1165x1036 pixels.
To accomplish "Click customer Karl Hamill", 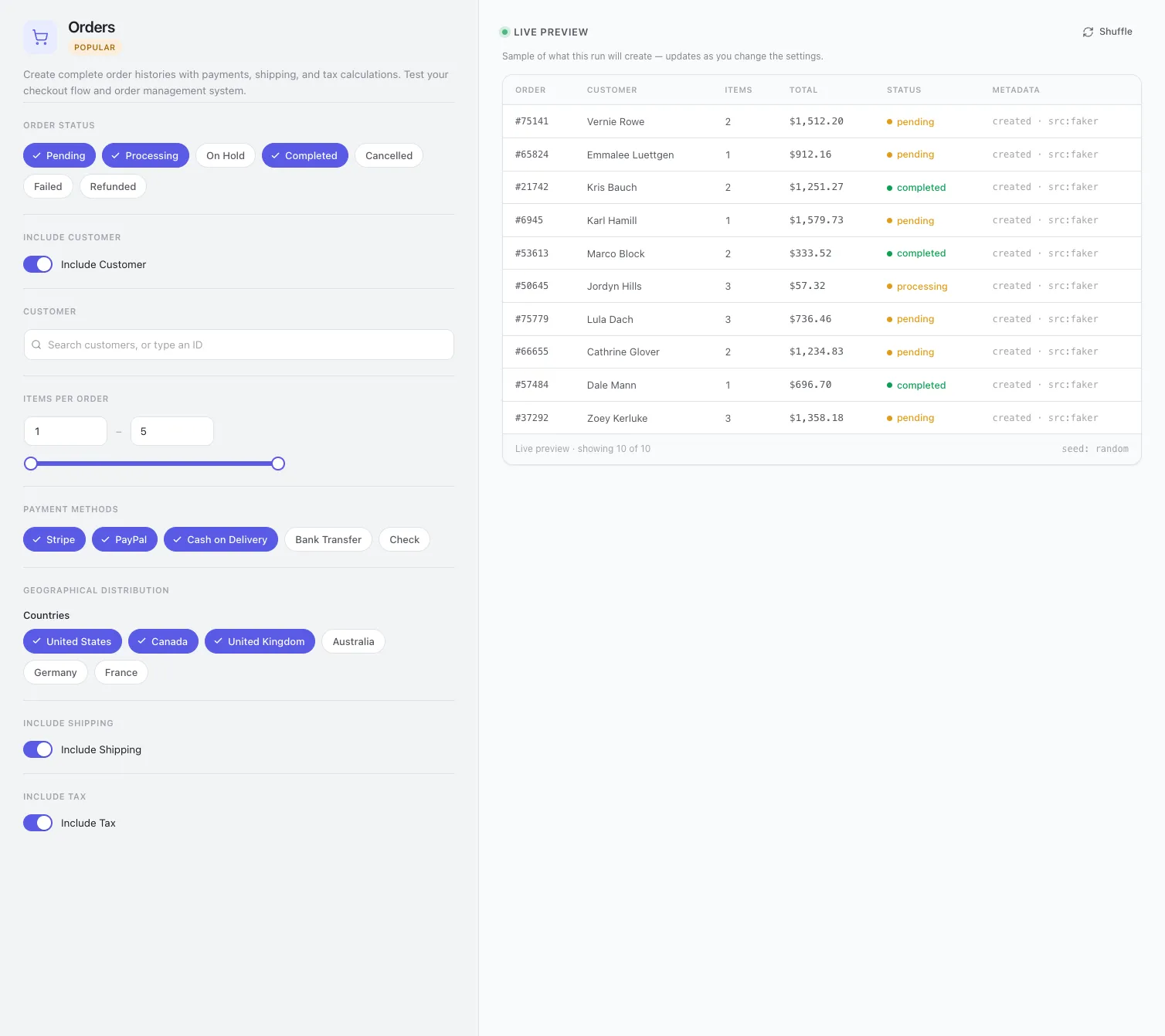I will [x=612, y=220].
